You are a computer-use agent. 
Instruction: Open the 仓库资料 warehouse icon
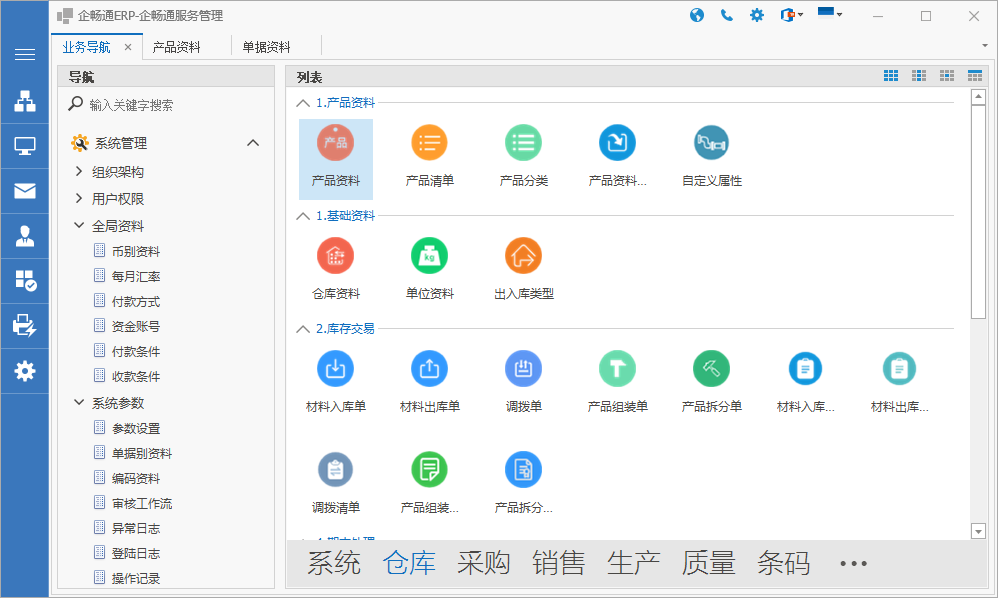[x=335, y=256]
